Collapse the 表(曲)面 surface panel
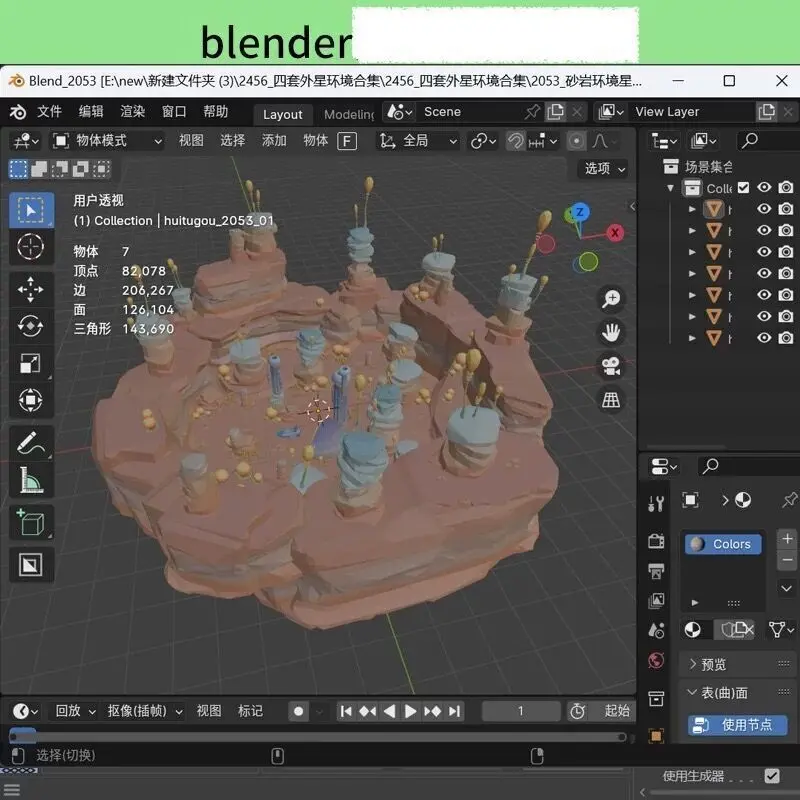This screenshot has height=800, width=800. pos(737,692)
